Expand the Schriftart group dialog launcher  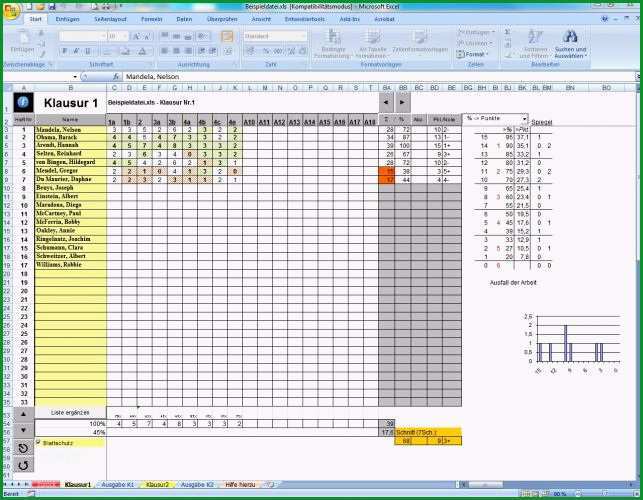click(152, 65)
